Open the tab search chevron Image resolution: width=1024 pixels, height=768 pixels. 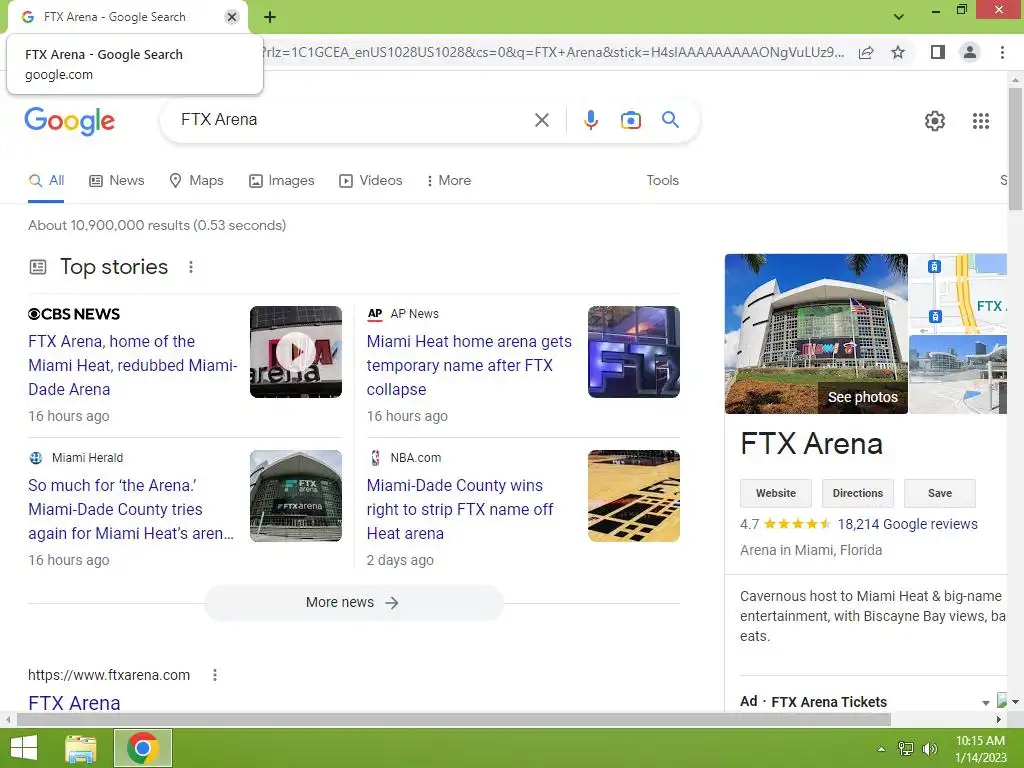pos(899,16)
